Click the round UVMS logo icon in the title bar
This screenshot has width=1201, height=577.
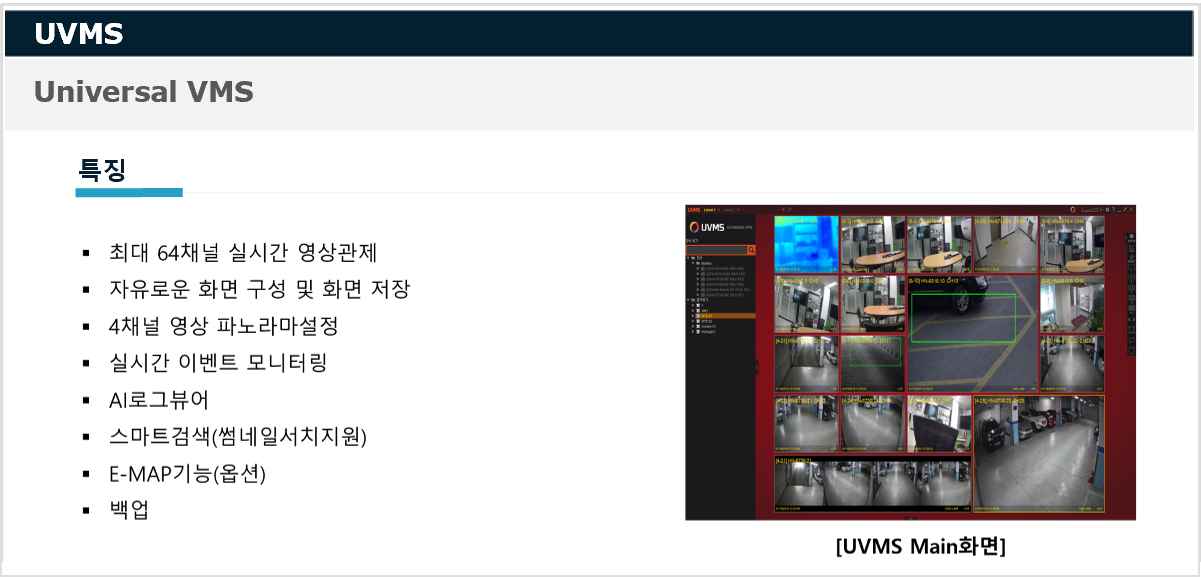pyautogui.click(x=1072, y=210)
